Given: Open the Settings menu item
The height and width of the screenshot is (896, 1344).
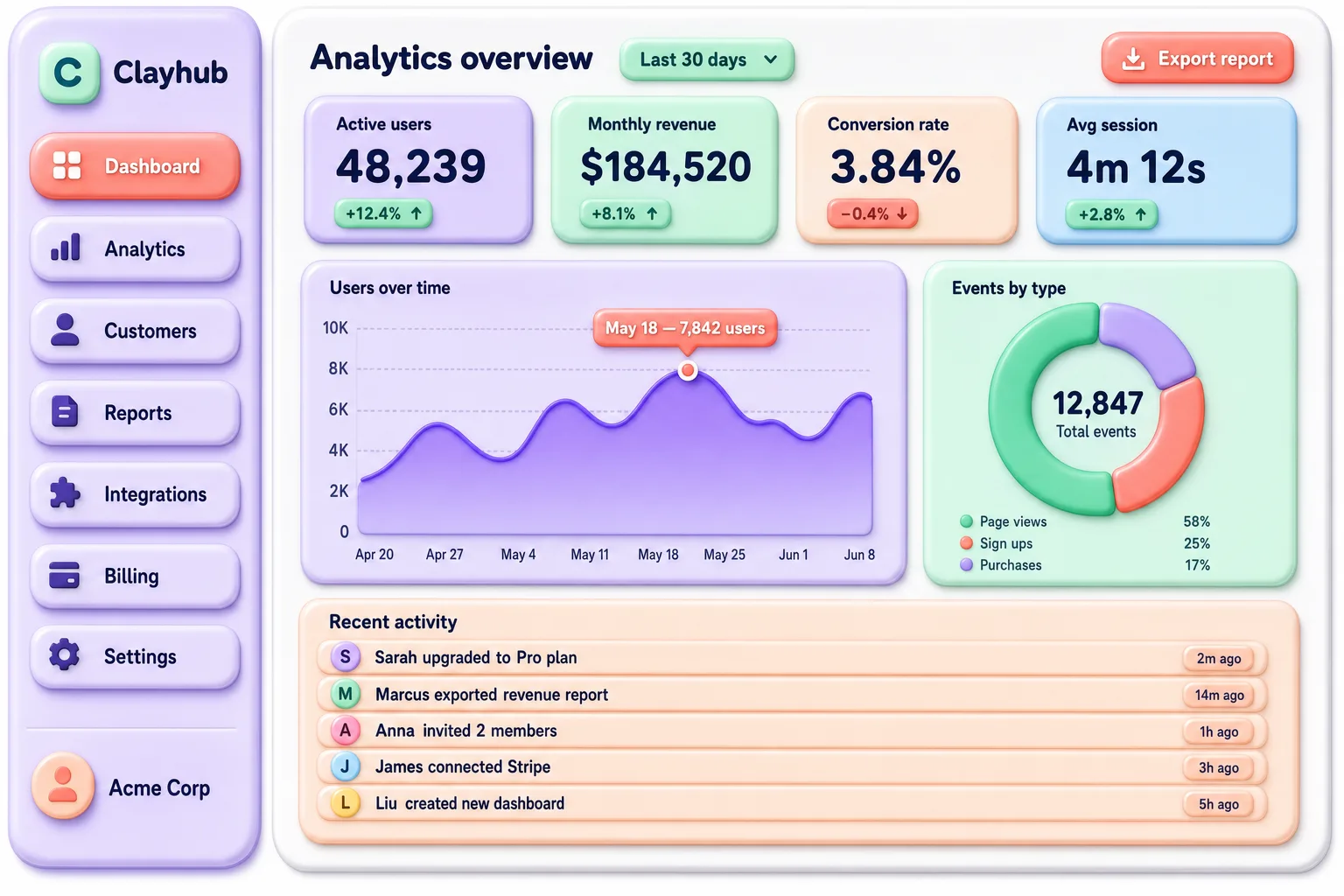Looking at the screenshot, I should pos(135,656).
